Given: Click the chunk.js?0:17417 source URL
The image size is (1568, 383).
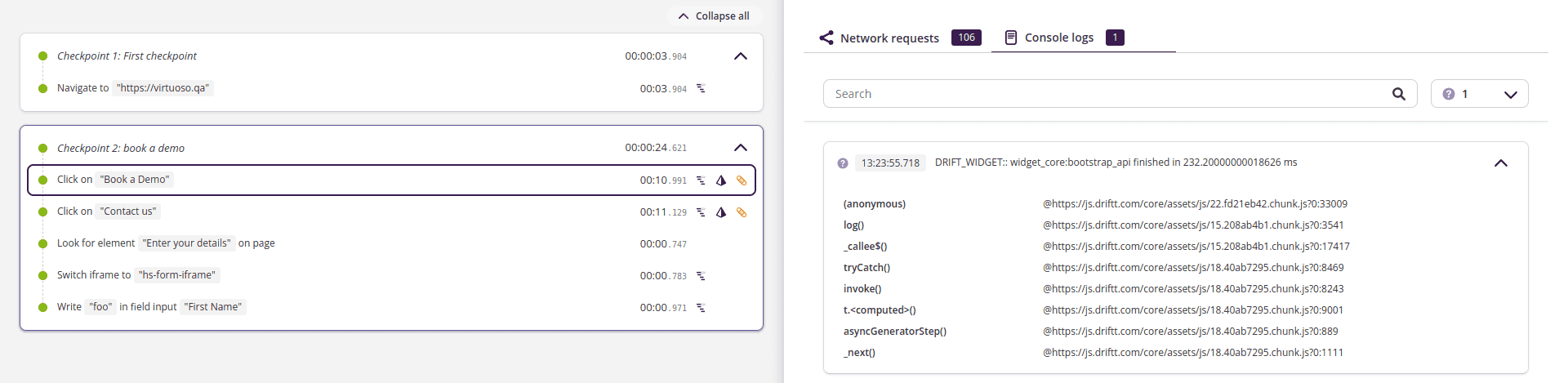Looking at the screenshot, I should [x=1196, y=247].
